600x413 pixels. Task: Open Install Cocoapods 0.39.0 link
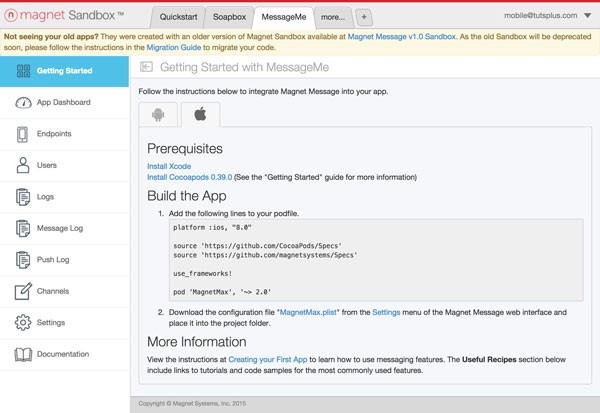click(189, 177)
